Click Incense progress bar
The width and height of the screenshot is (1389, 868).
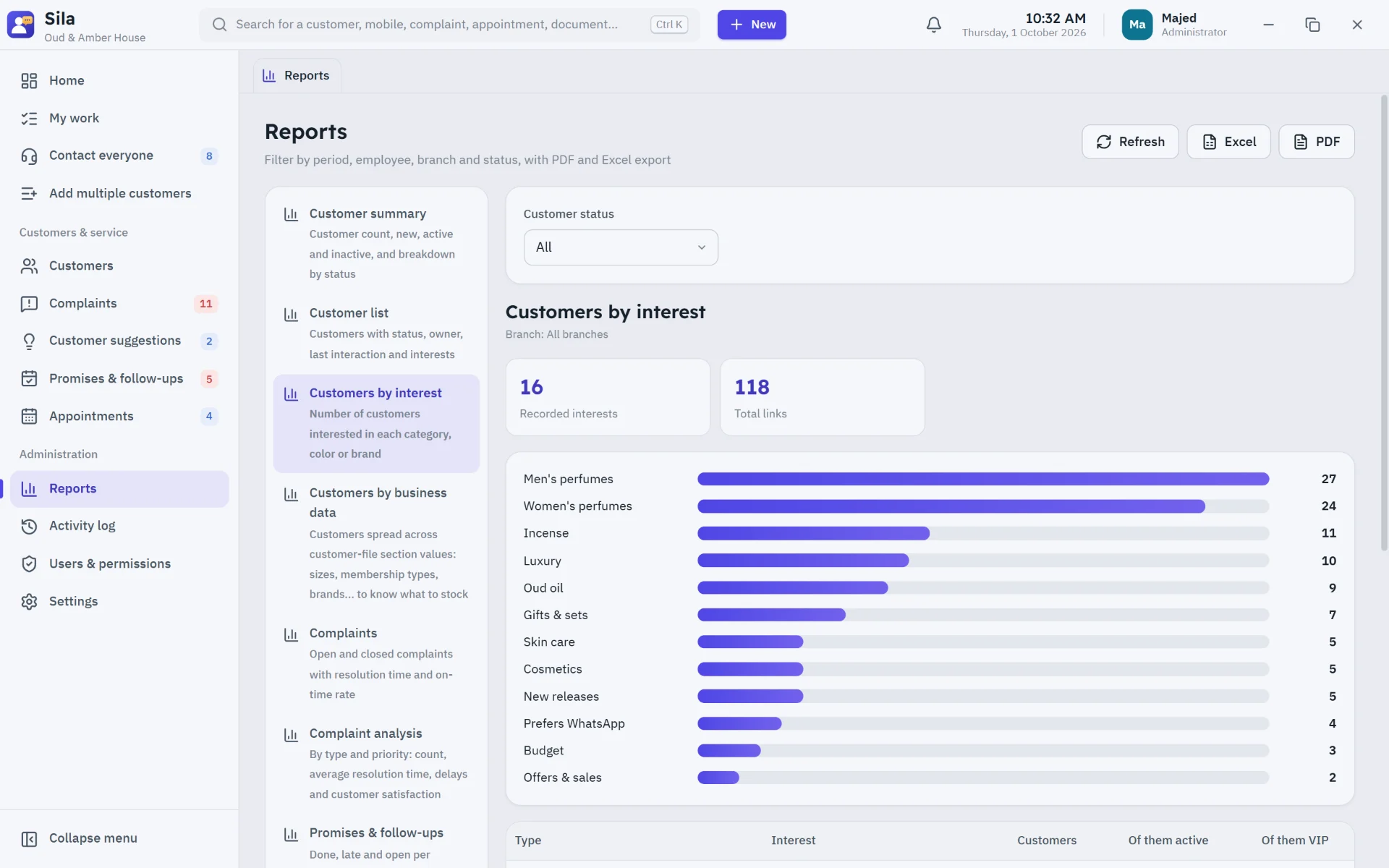983,533
